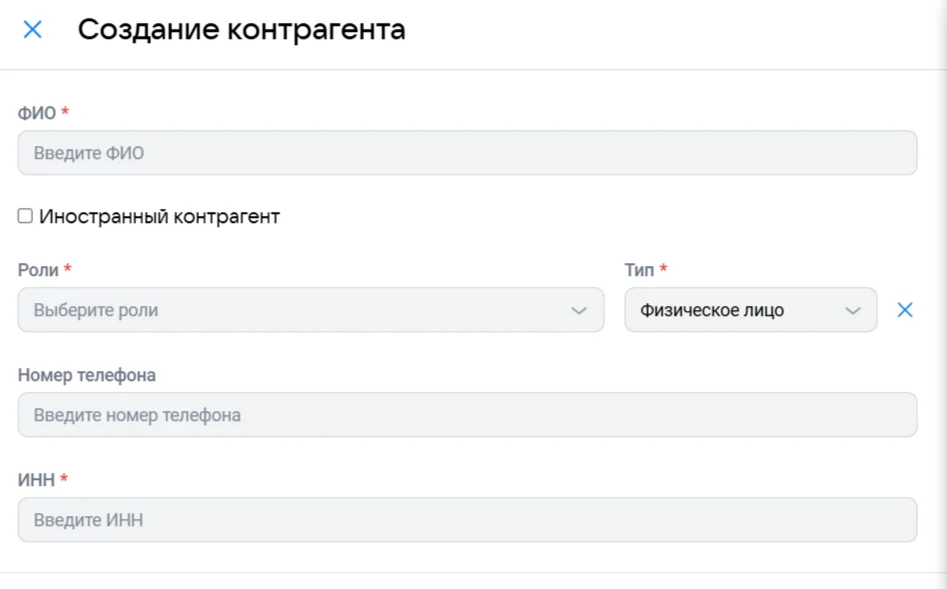Image resolution: width=947 pixels, height=589 pixels.
Task: Open the Физическое лицо type dropdown
Action: [x=740, y=310]
